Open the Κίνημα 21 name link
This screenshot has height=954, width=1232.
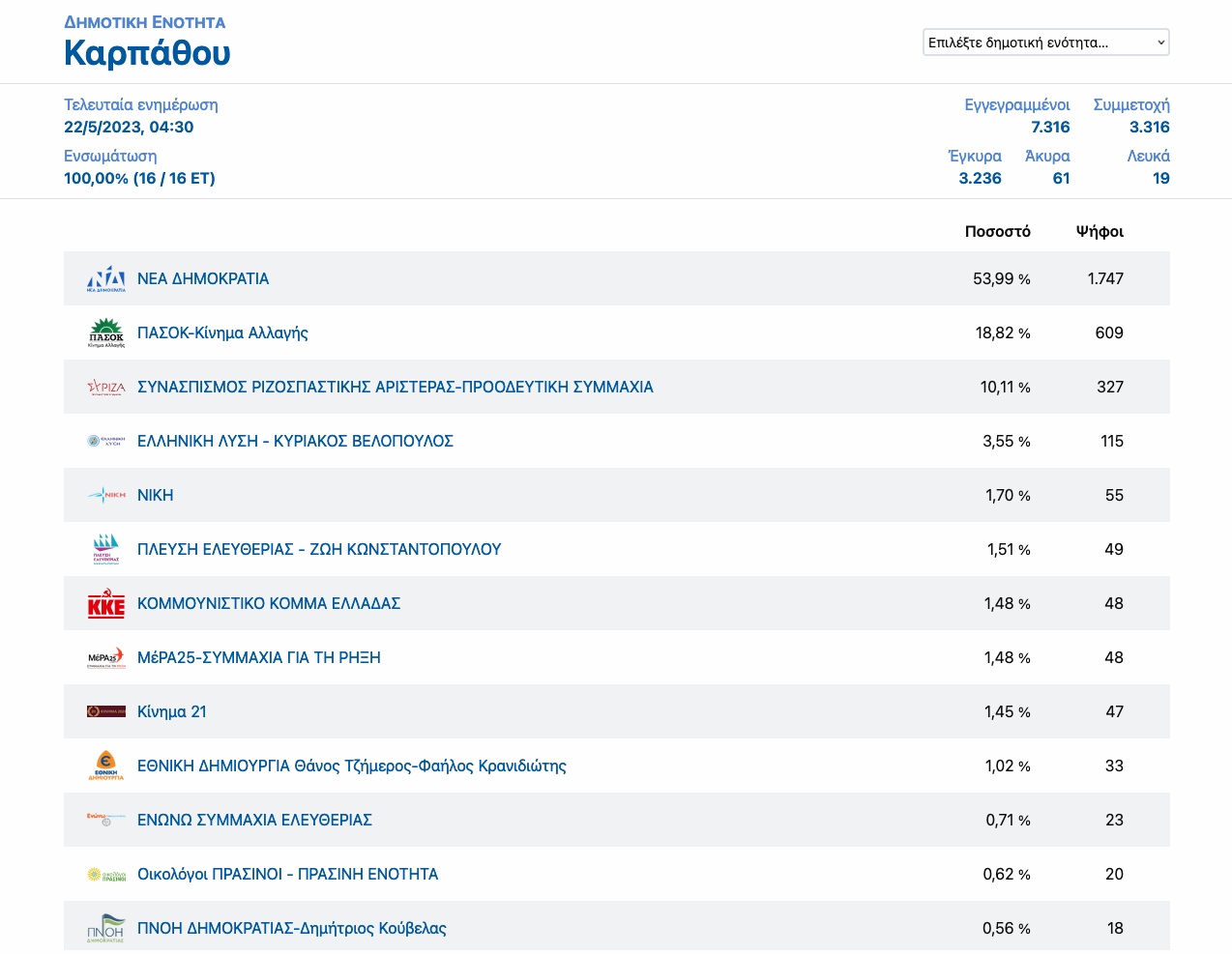[x=172, y=711]
